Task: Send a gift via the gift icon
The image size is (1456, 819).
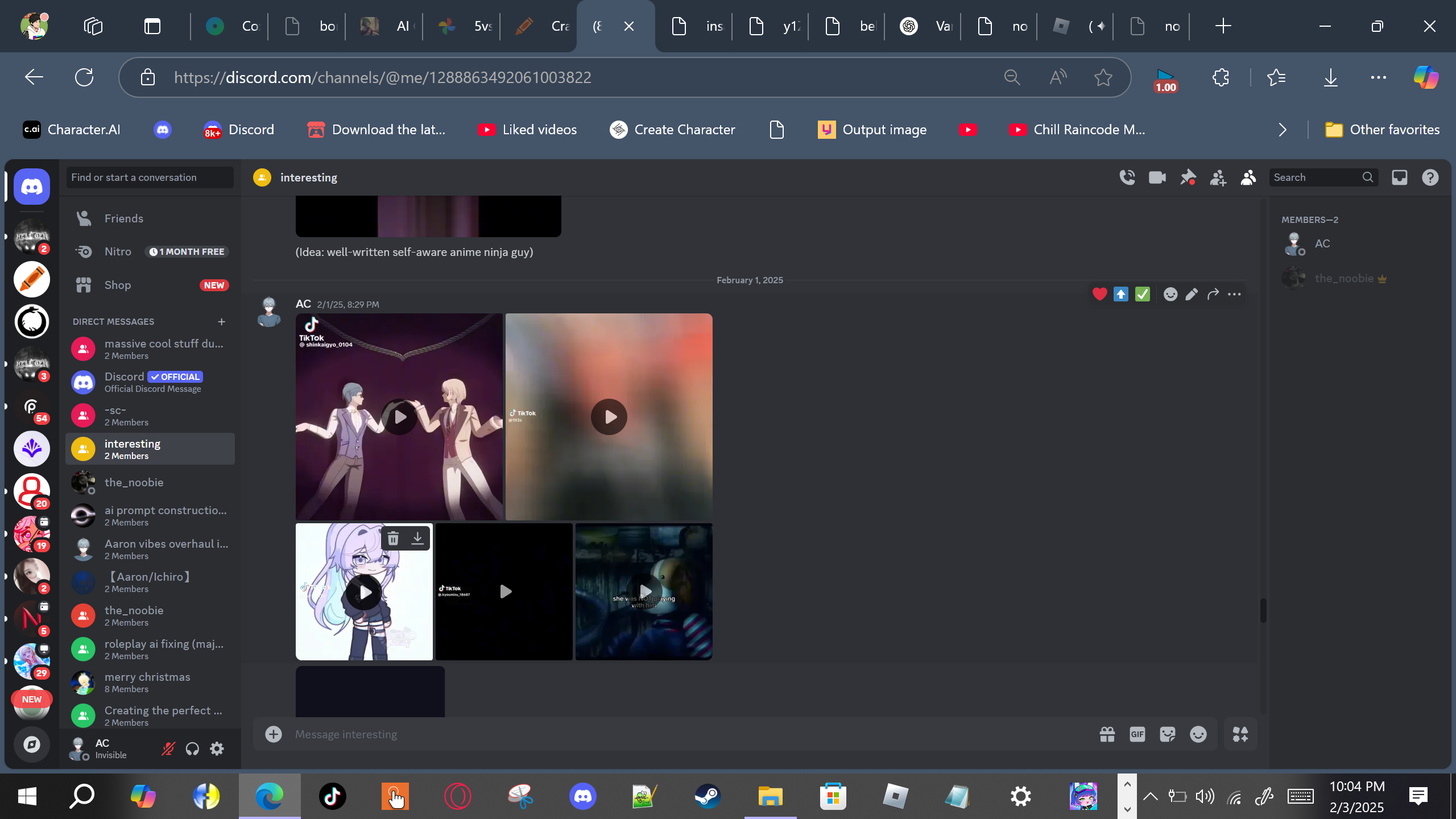Action: point(1107,734)
